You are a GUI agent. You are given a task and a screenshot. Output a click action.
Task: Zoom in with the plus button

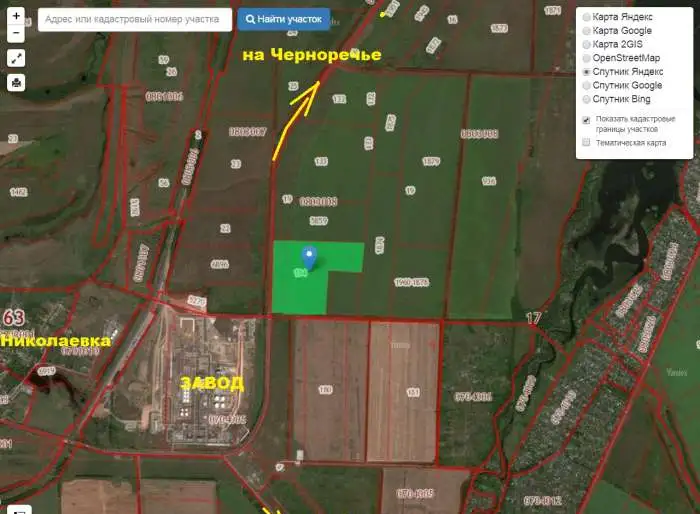pyautogui.click(x=16, y=17)
